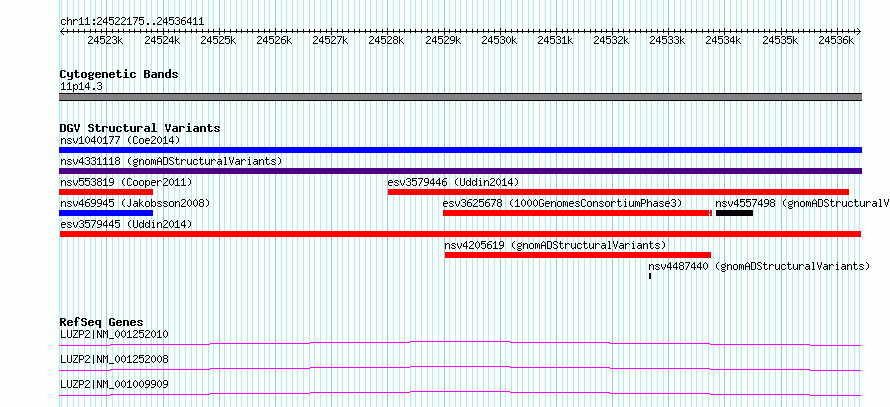Click the nsv469945 (Jakobsson2008) label
Viewport: 890px width, 407px height.
pos(135,203)
